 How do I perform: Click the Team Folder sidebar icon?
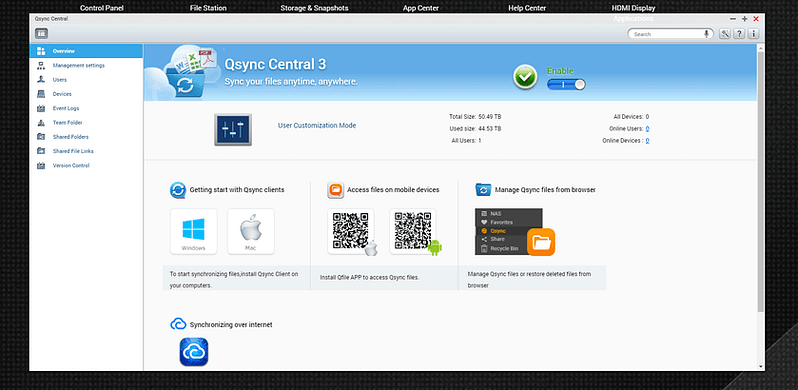click(41, 122)
